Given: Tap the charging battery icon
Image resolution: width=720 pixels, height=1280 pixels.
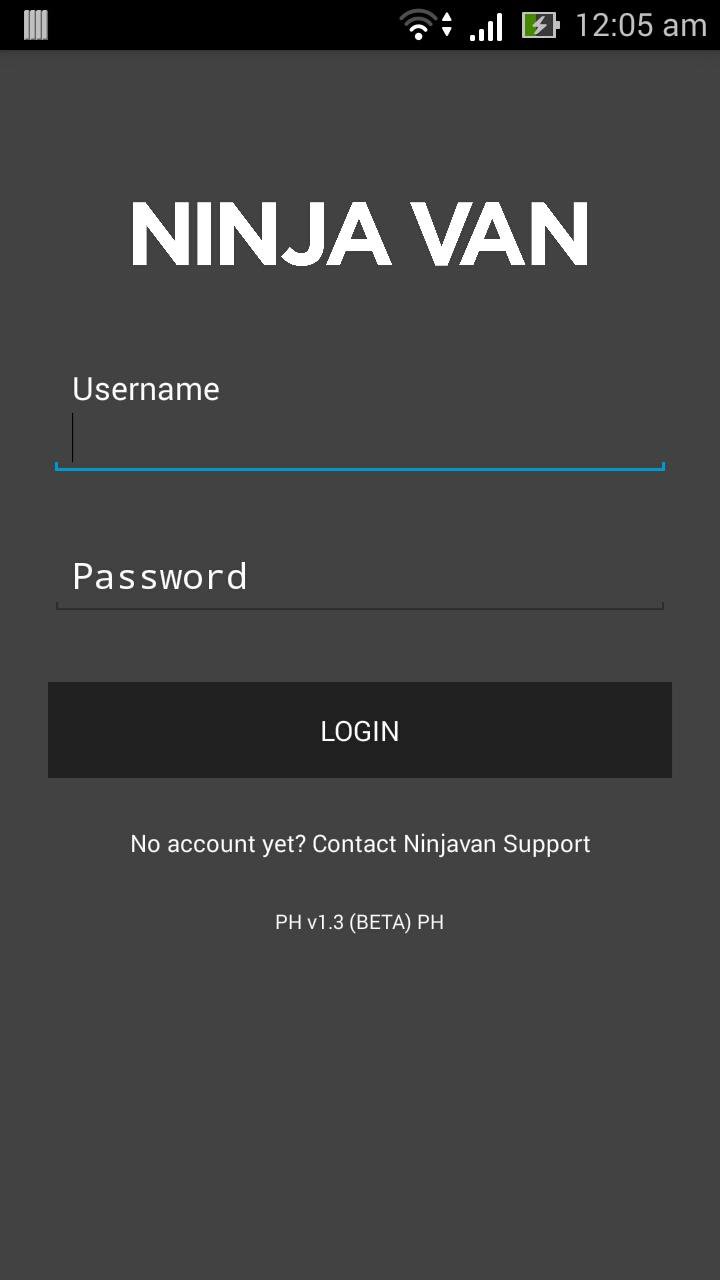Looking at the screenshot, I should (x=540, y=25).
